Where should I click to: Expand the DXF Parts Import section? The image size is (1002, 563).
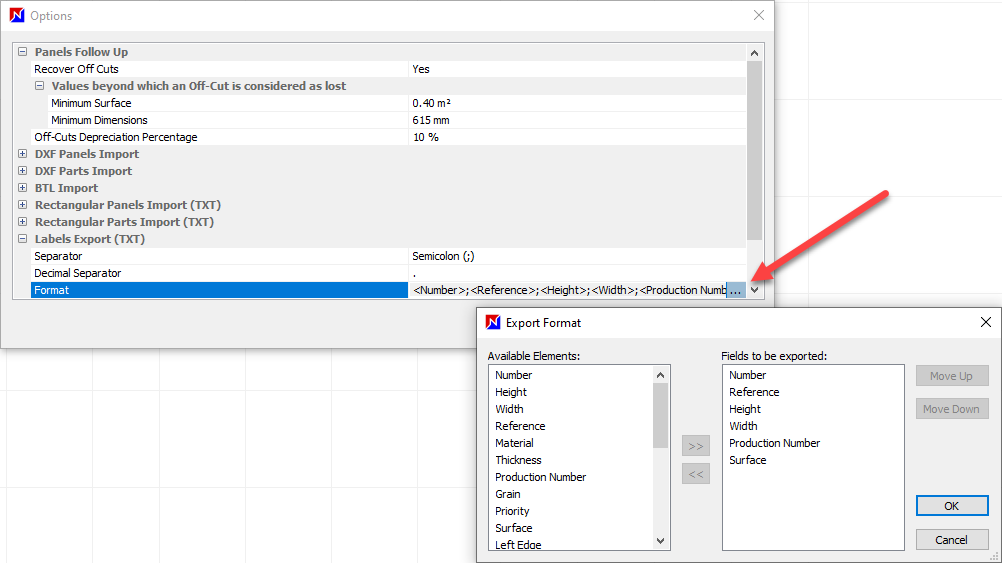[22, 171]
